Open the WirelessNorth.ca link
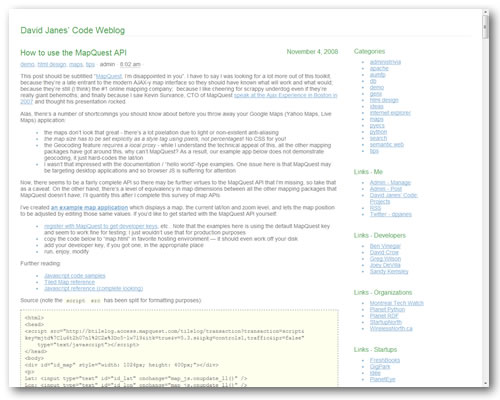The width and height of the screenshot is (500, 400). click(391, 328)
